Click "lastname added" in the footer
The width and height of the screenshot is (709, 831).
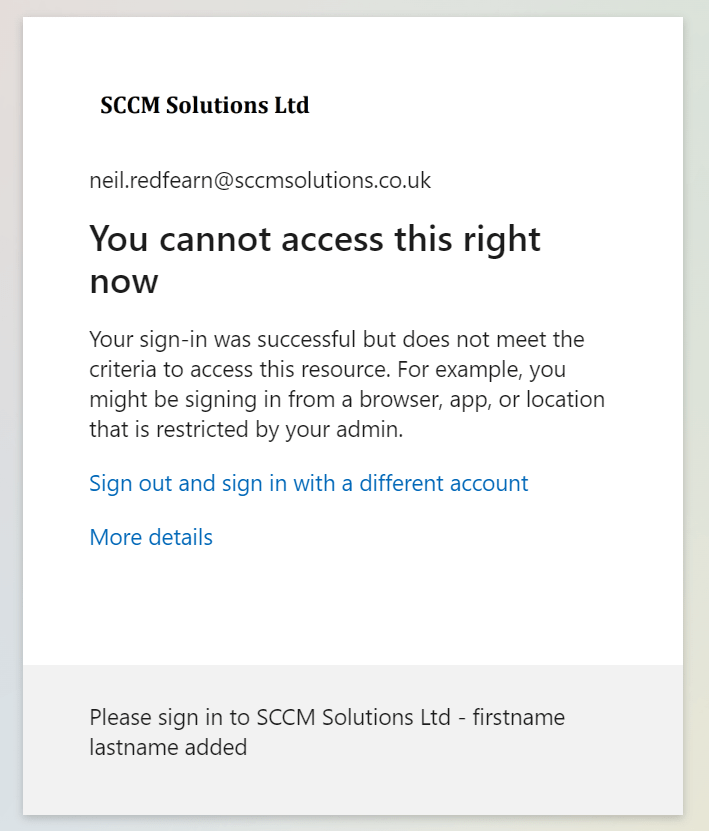tap(168, 747)
